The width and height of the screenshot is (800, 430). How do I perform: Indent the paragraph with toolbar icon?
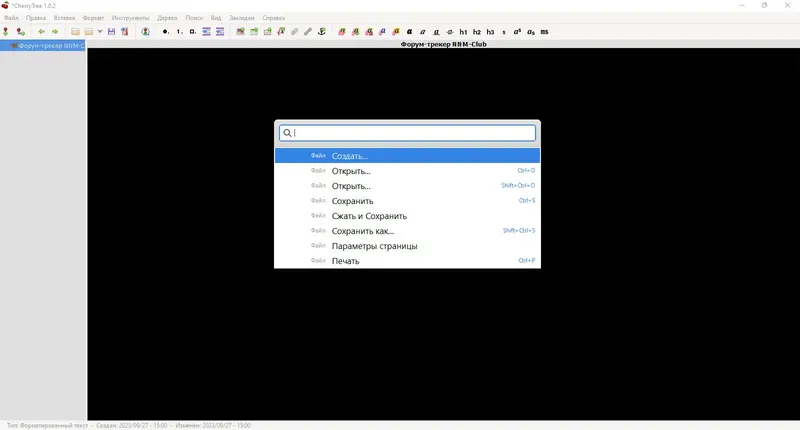pos(206,32)
